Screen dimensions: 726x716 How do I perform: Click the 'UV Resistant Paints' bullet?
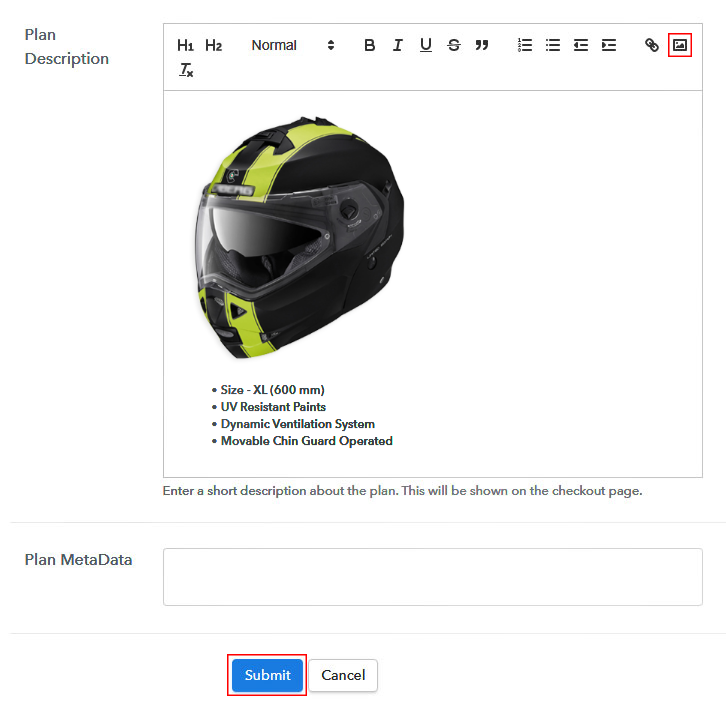pos(273,407)
